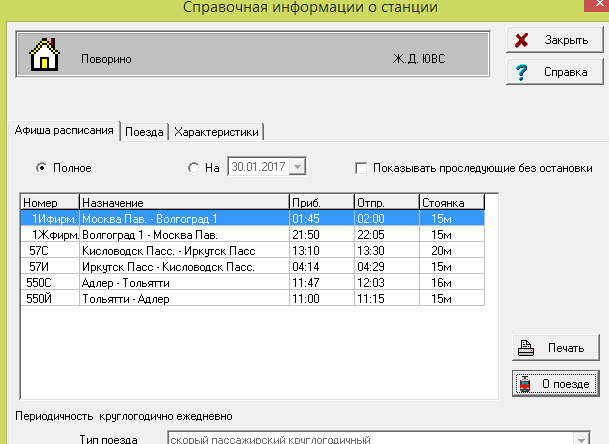609x444 pixels.
Task: Click the Стоянка column header
Action: (x=450, y=202)
